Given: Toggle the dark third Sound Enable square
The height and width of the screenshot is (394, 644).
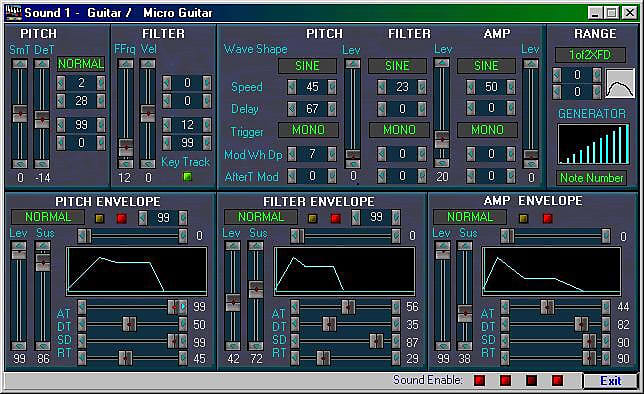Looking at the screenshot, I should click(531, 380).
